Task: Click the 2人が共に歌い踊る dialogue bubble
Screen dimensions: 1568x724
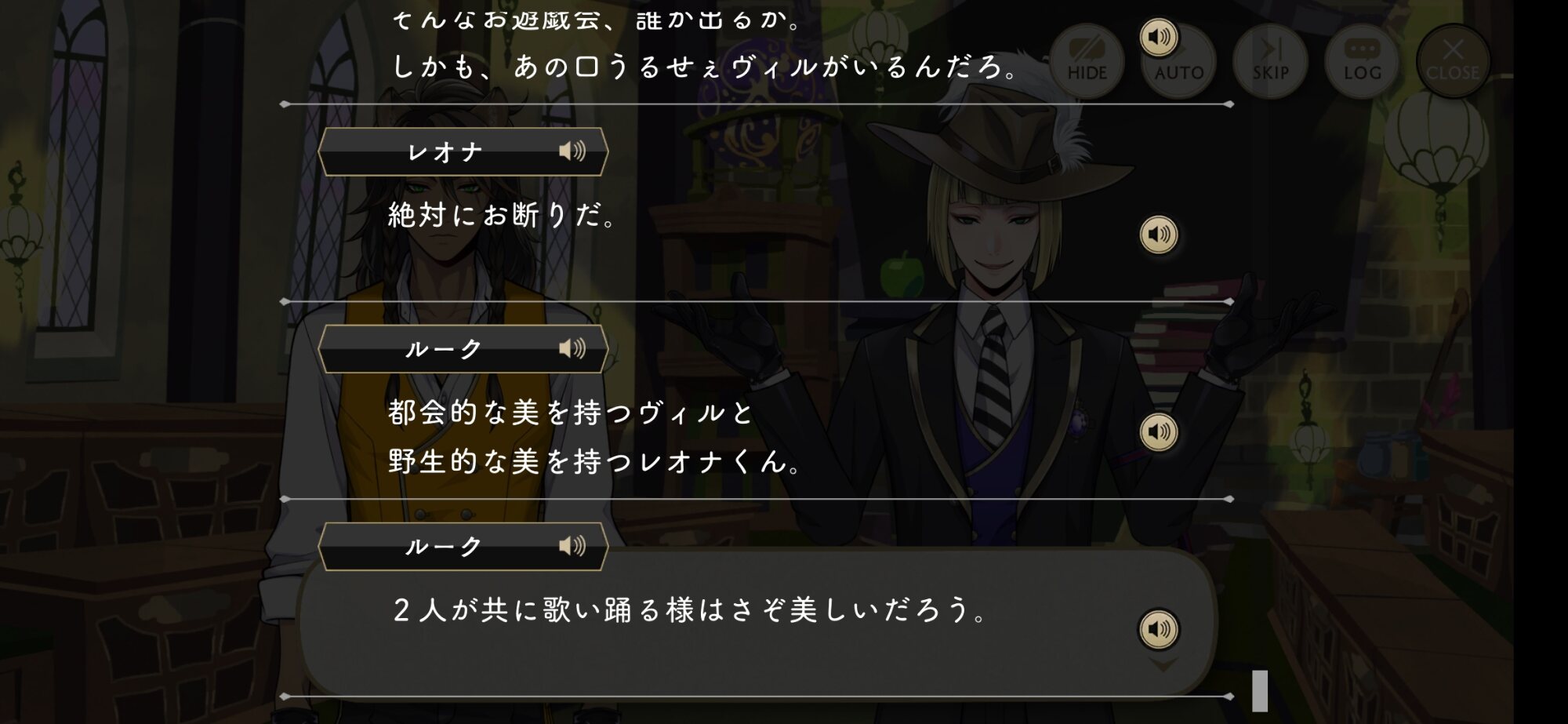Action: coord(757,621)
